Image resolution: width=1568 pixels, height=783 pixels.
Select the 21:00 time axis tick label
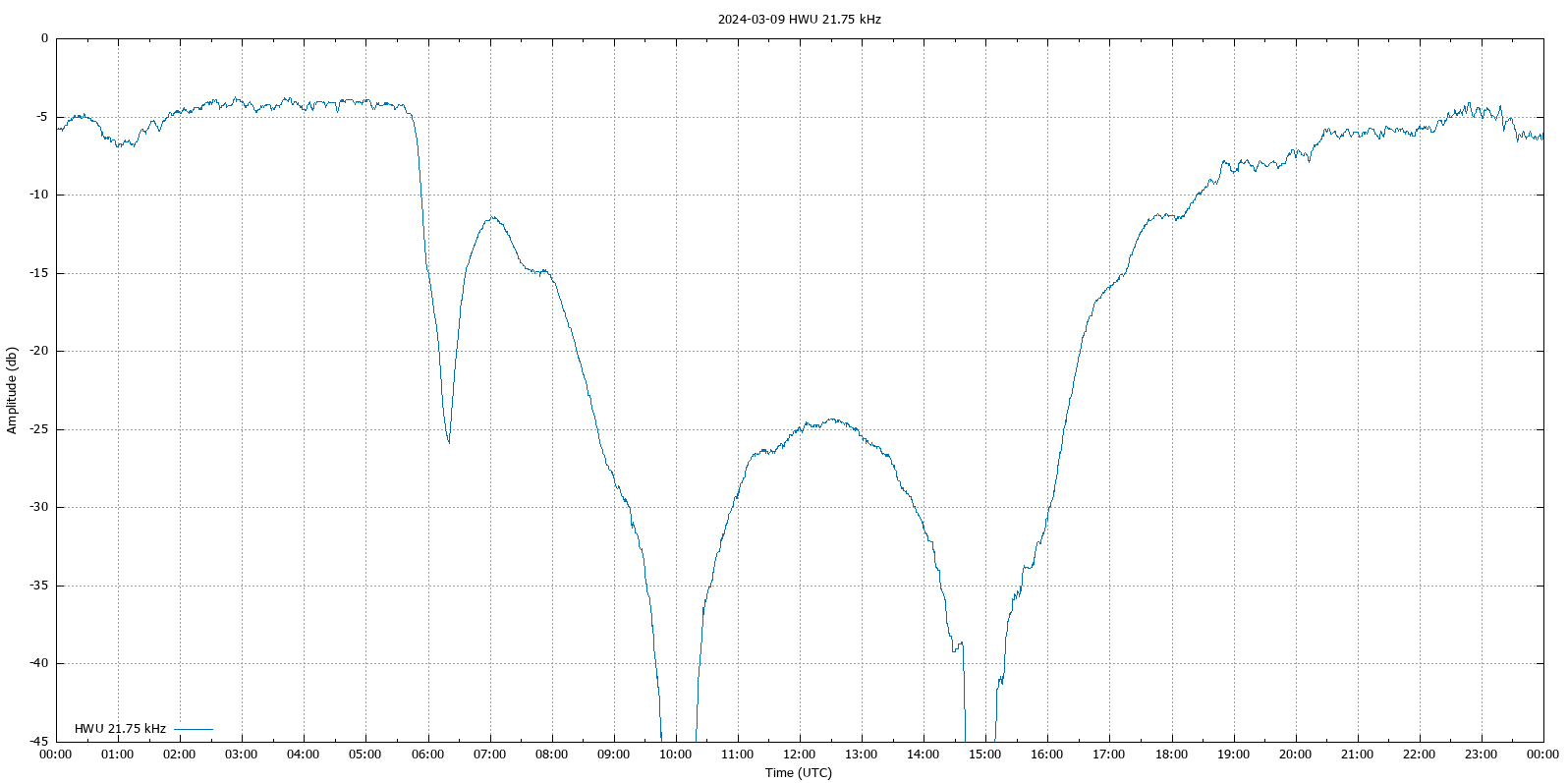(x=1357, y=755)
